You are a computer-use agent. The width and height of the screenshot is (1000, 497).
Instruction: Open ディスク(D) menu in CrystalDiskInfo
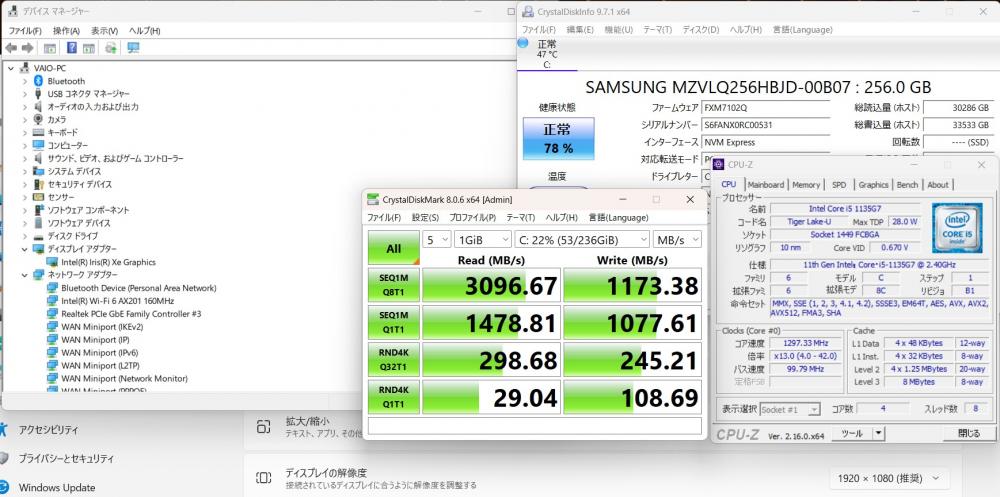701,29
